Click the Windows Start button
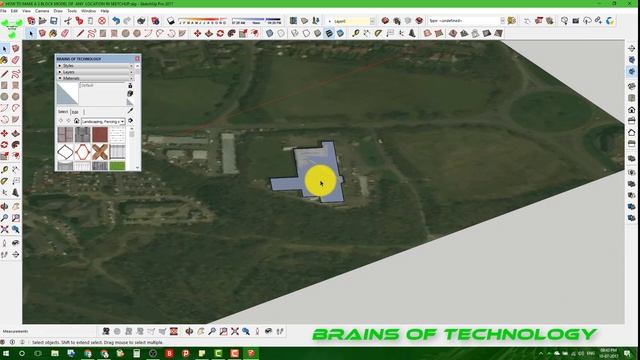The width and height of the screenshot is (640, 360). (6, 353)
